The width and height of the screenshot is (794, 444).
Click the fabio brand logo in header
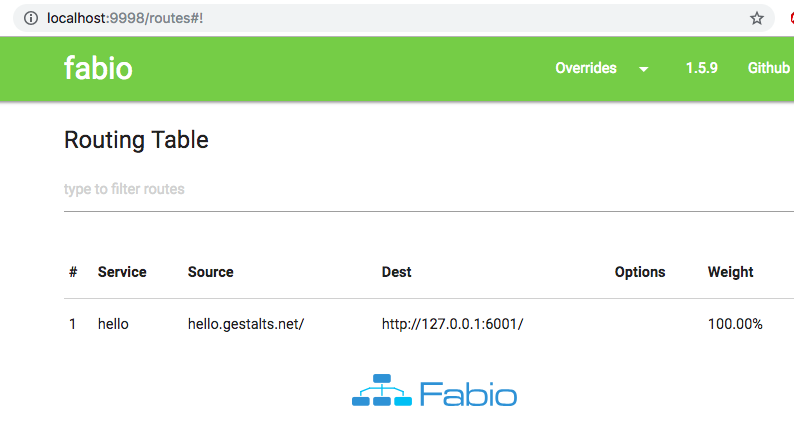[98, 68]
